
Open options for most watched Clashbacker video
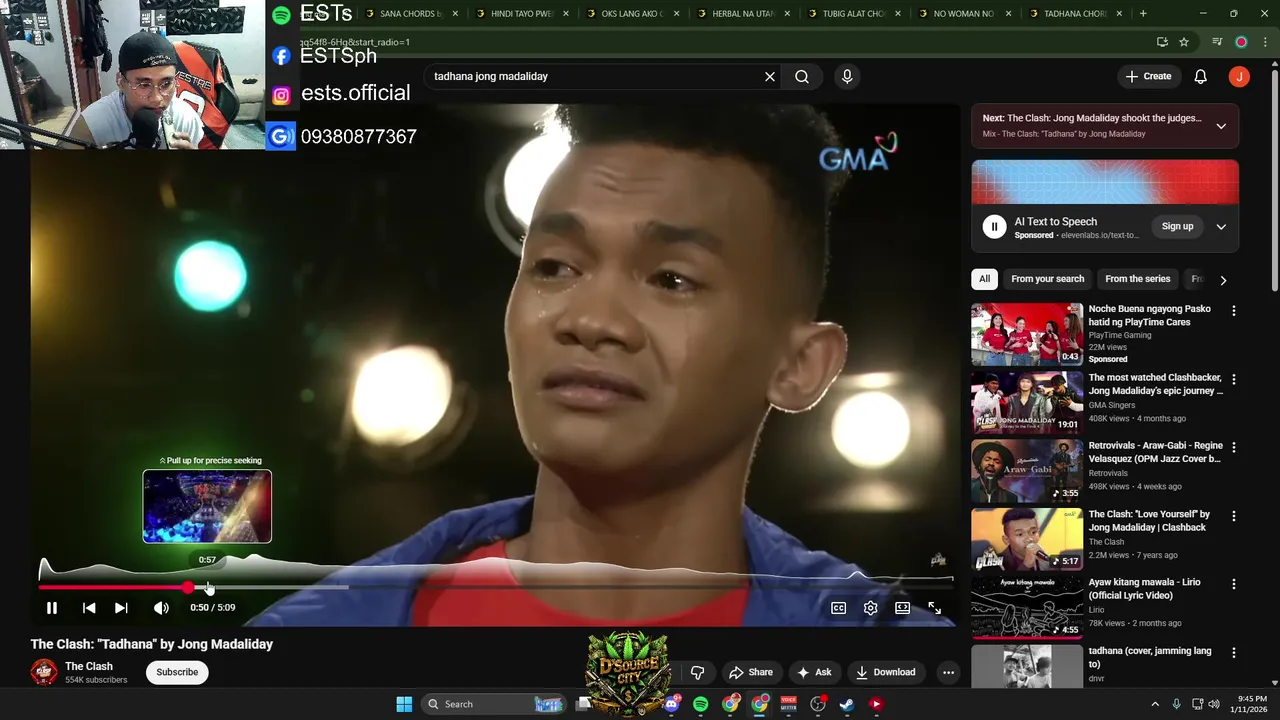tap(1233, 380)
